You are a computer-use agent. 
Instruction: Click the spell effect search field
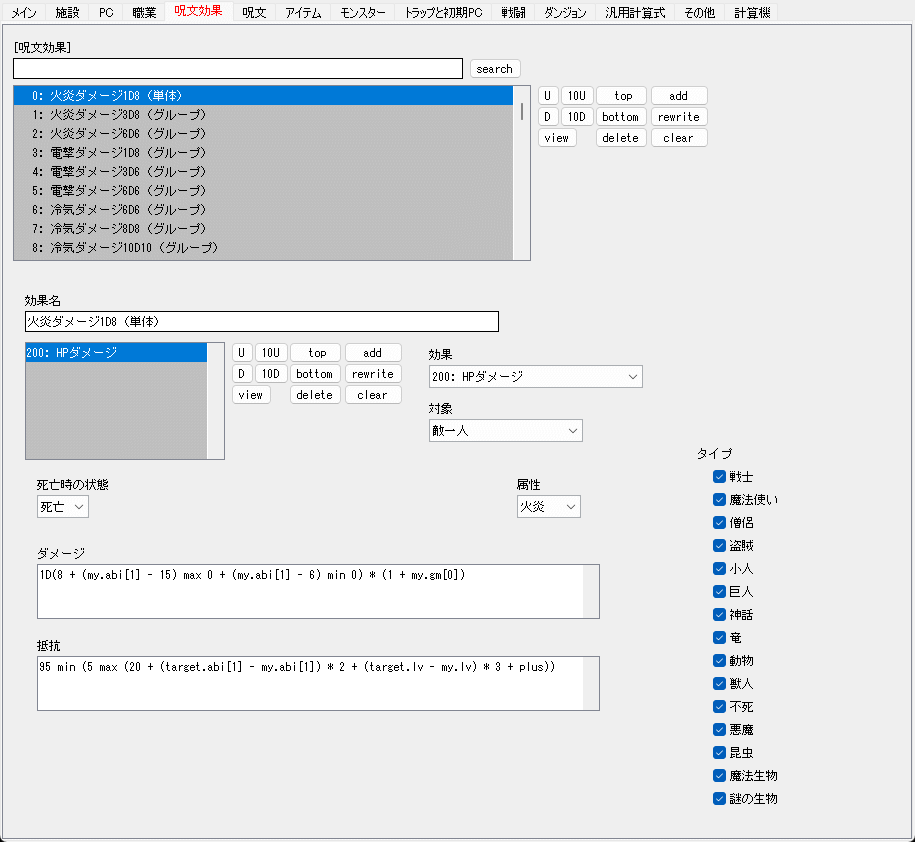pos(238,68)
